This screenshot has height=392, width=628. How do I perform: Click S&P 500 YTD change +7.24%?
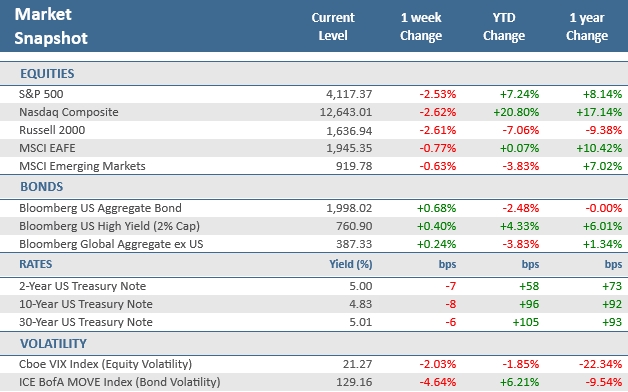pyautogui.click(x=519, y=94)
